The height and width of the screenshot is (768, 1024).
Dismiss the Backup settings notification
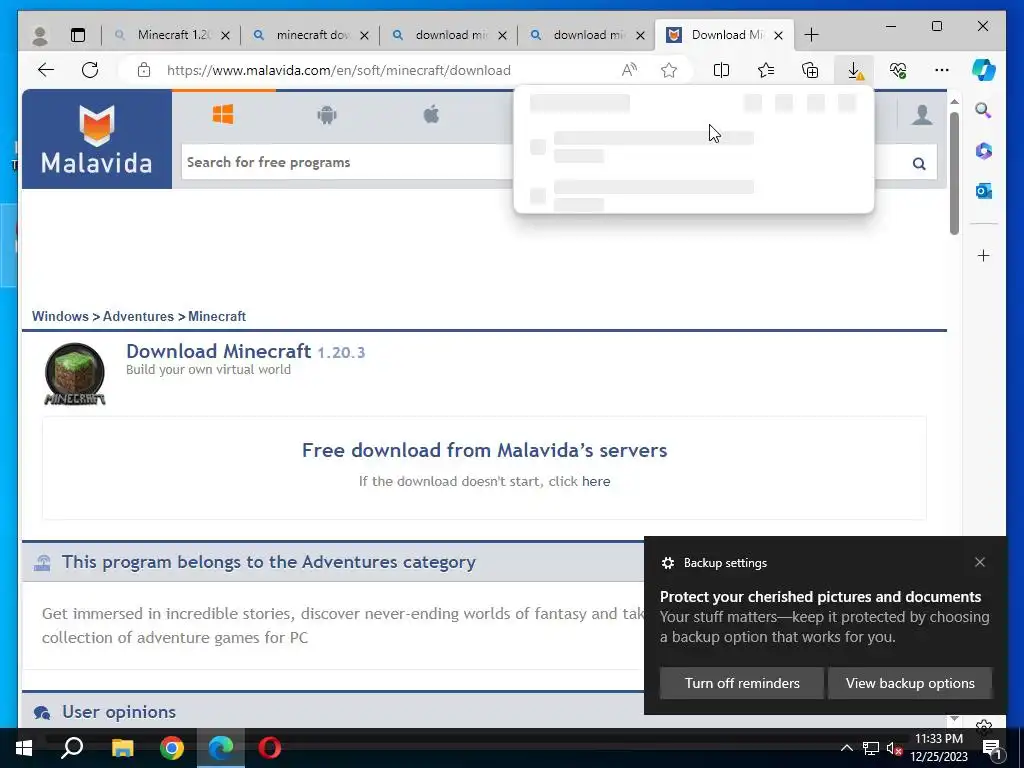coord(980,562)
